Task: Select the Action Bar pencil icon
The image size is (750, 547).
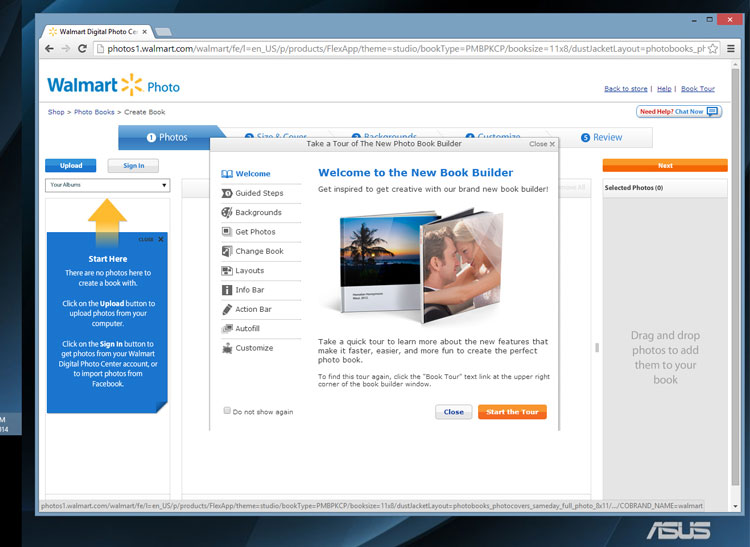Action: [x=227, y=310]
